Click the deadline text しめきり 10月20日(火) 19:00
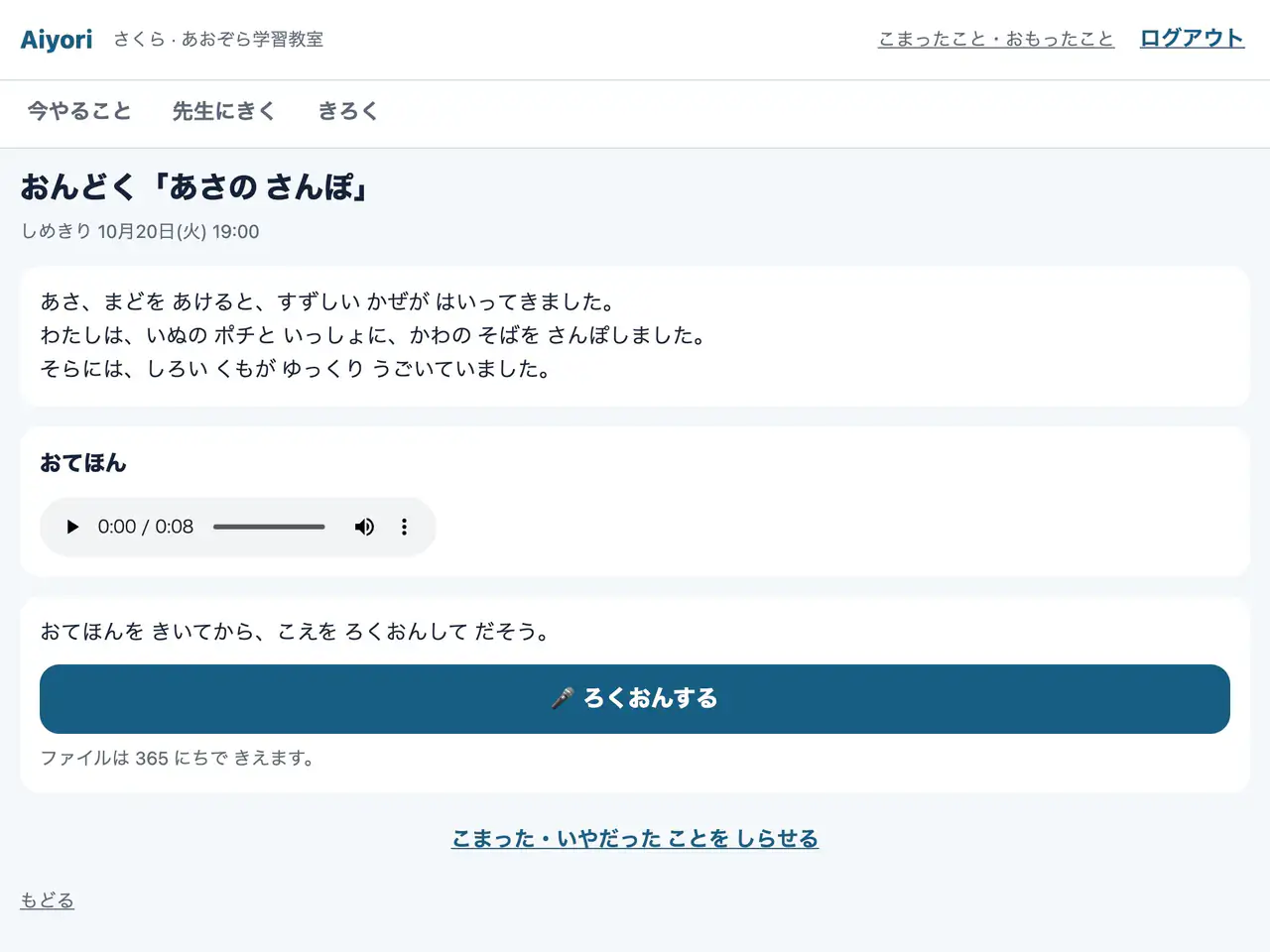Viewport: 1270px width, 952px height. 140,232
